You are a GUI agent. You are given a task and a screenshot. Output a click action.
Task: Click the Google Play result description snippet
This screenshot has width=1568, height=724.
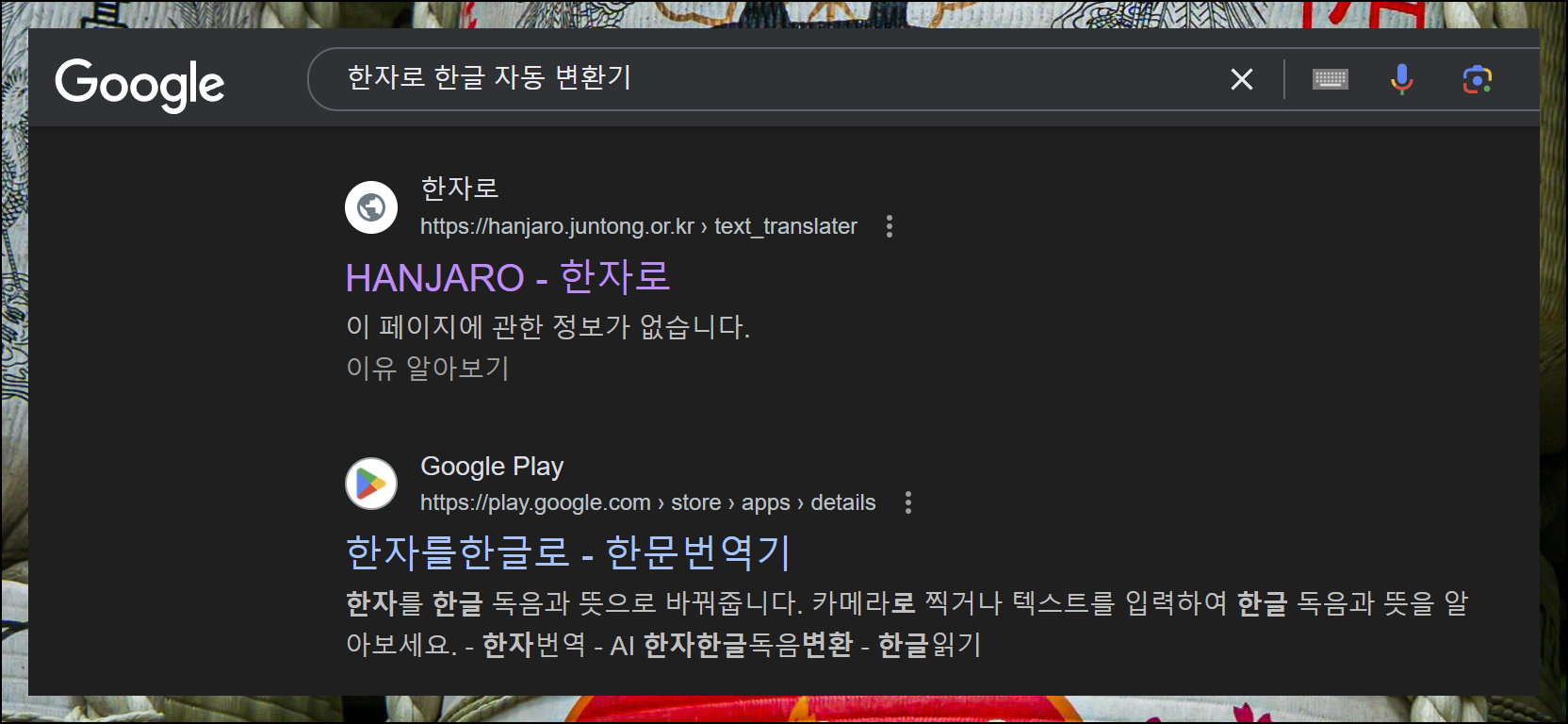point(906,623)
